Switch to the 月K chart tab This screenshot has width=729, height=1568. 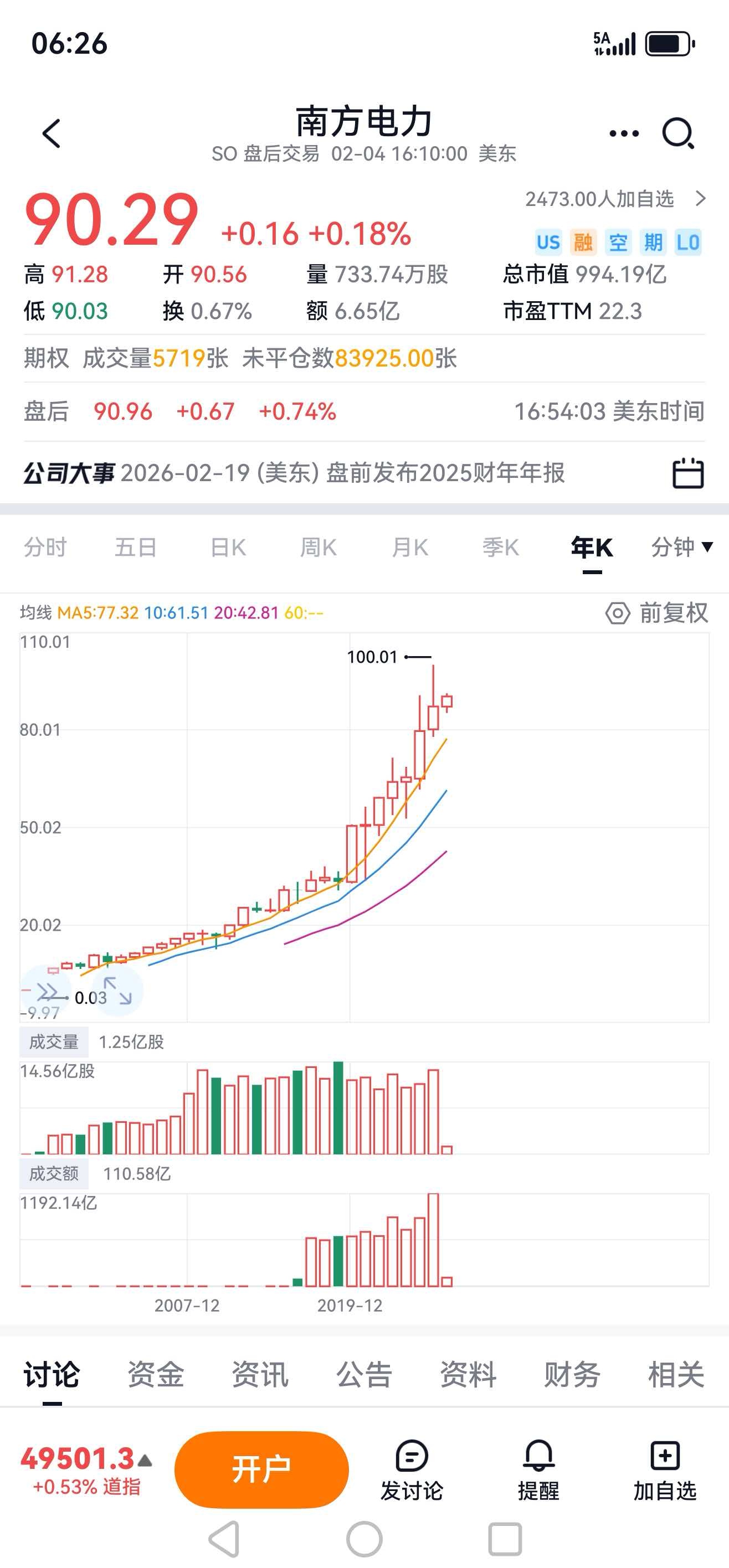pos(410,547)
